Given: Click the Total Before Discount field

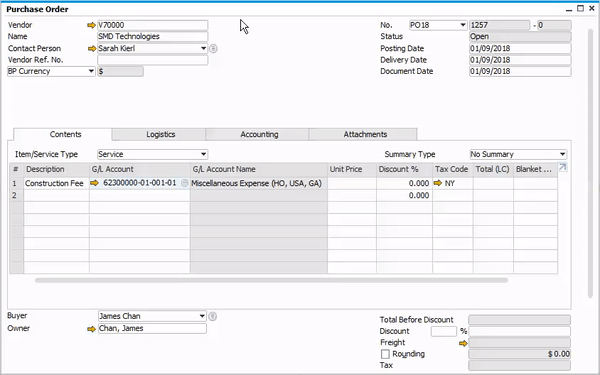Looking at the screenshot, I should [520, 320].
